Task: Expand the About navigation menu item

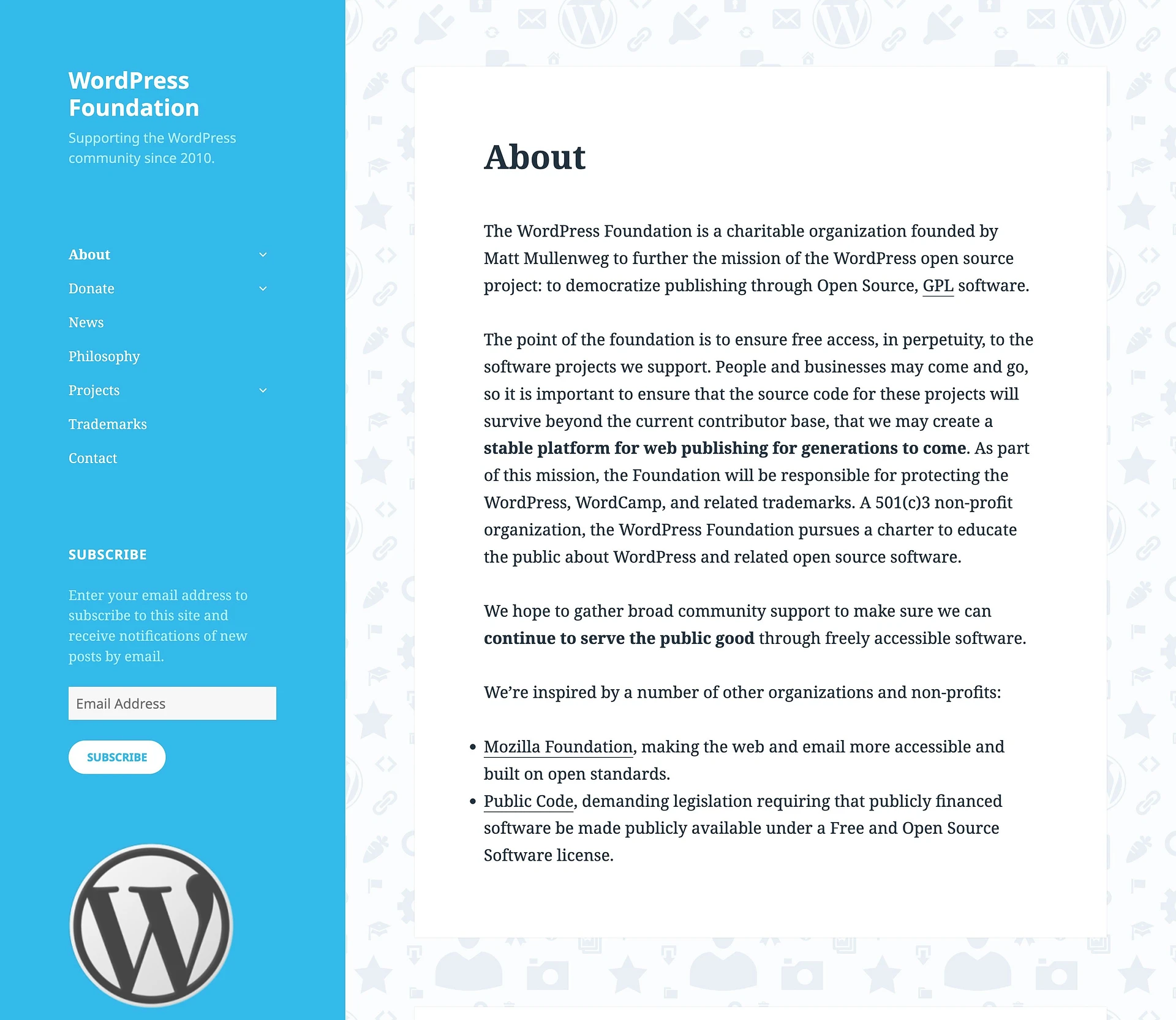Action: tap(262, 253)
